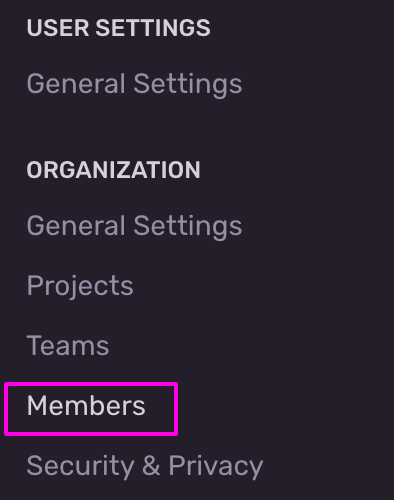Choose user-level General Settings link

click(x=134, y=84)
